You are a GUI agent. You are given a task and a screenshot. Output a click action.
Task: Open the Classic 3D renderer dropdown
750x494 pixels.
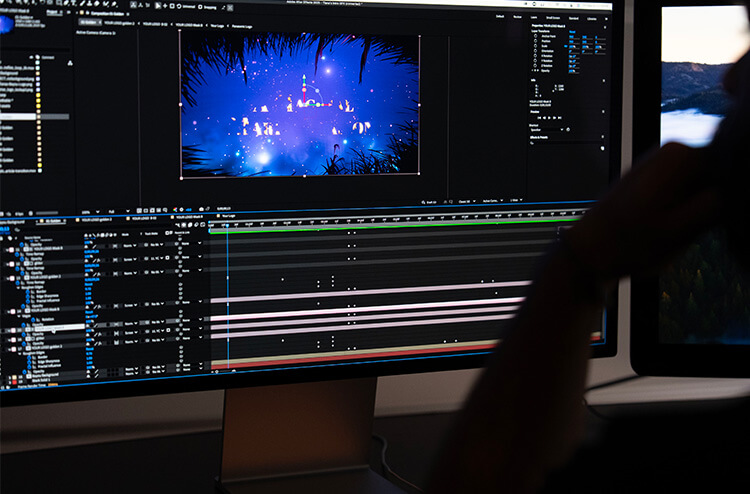point(467,201)
